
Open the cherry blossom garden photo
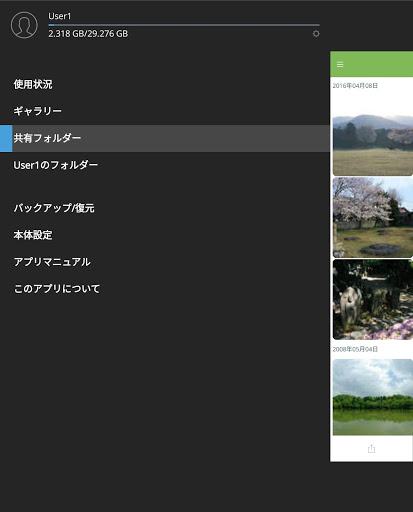tap(373, 217)
